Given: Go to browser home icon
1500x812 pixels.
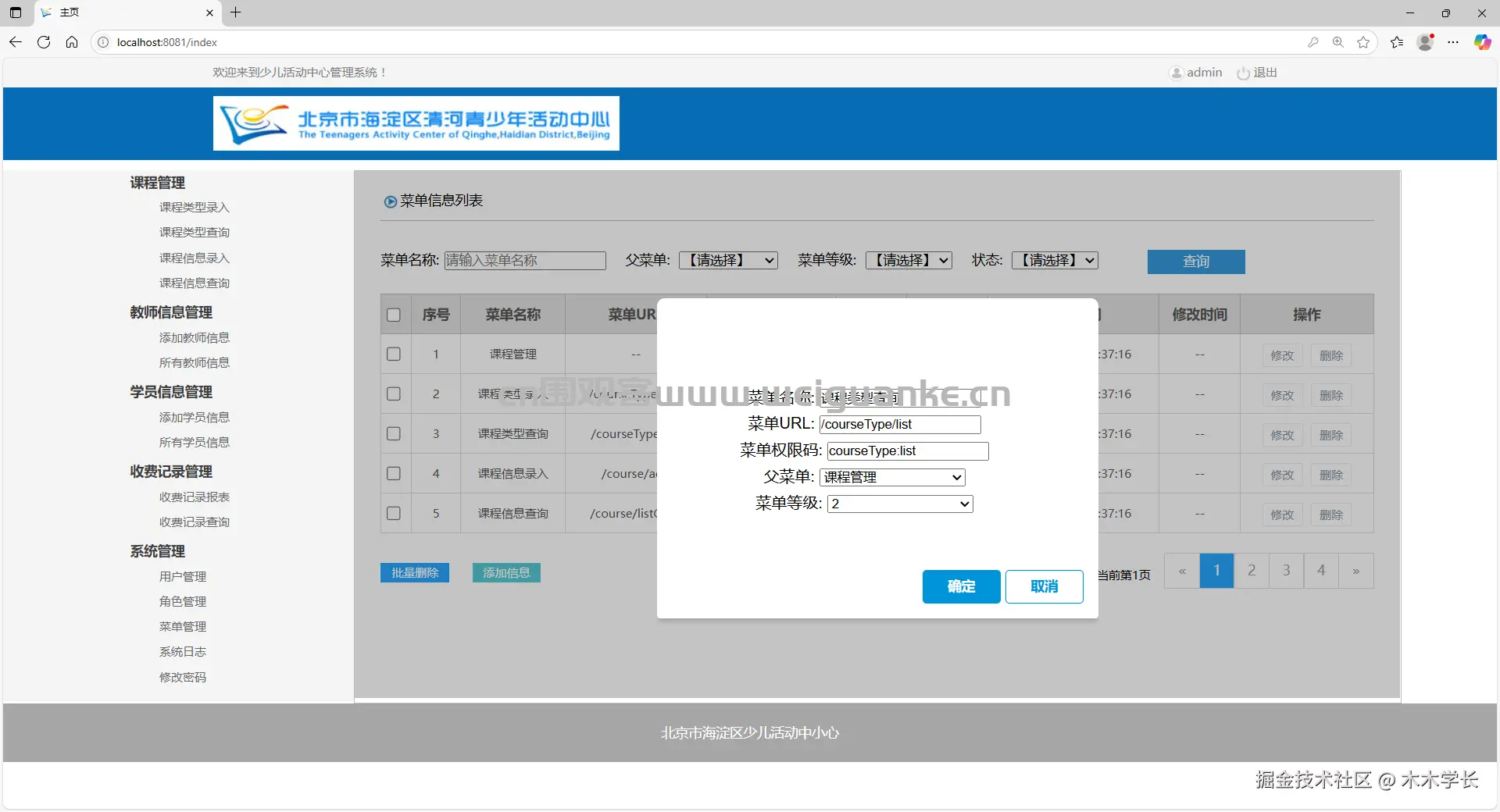Looking at the screenshot, I should (72, 42).
